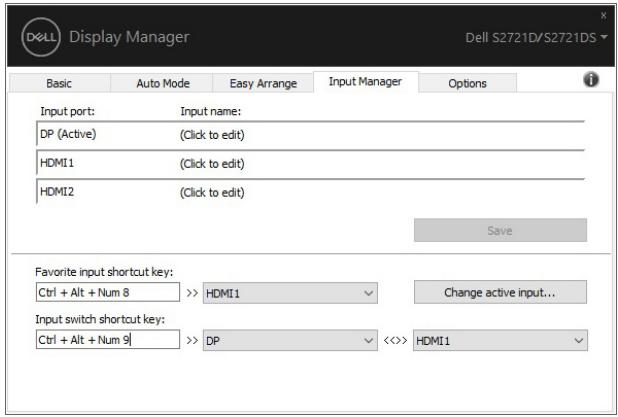
Task: Edit the input name for DP (Active)
Action: coord(212,135)
